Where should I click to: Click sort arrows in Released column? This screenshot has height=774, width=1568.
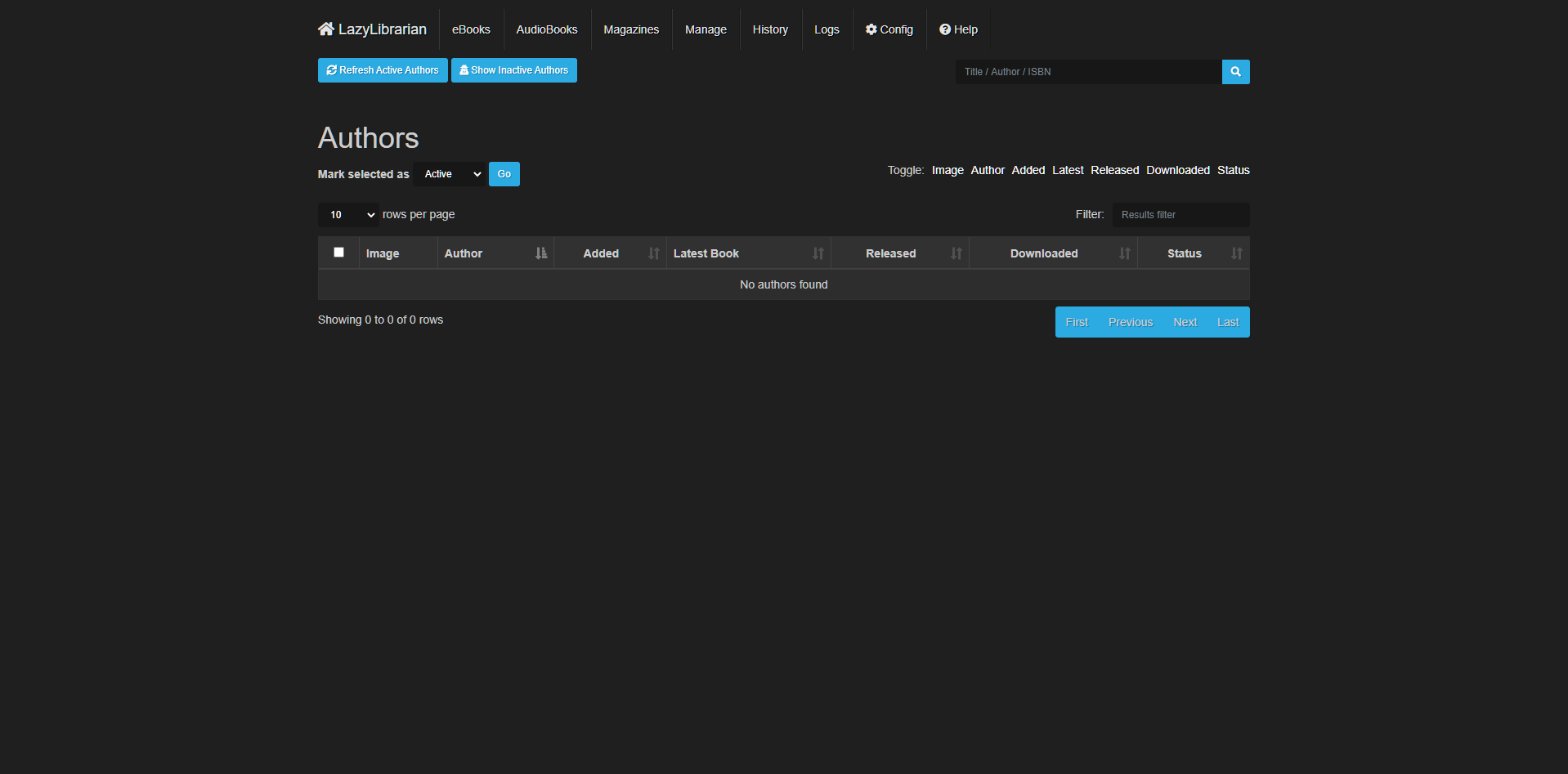pos(956,253)
